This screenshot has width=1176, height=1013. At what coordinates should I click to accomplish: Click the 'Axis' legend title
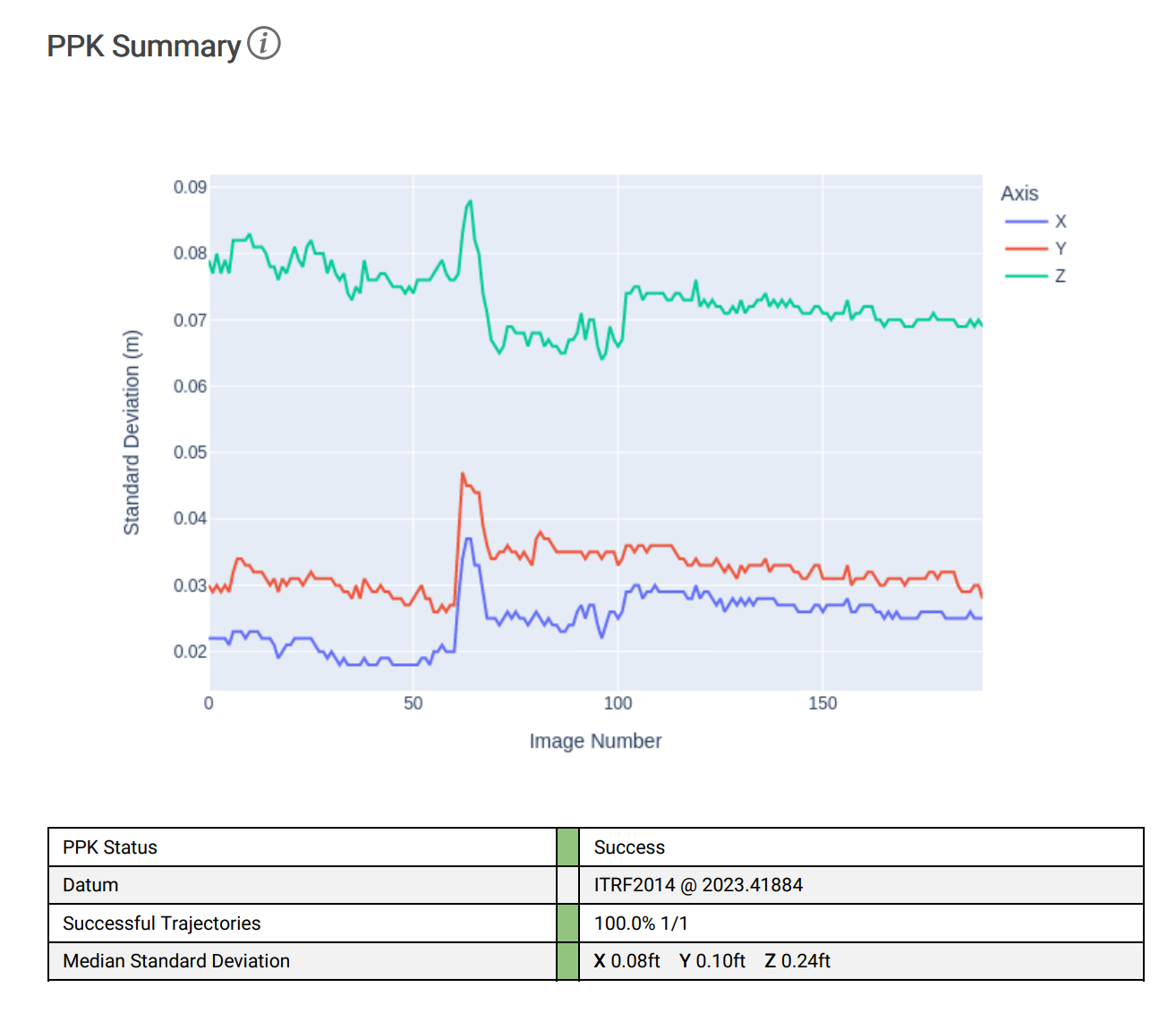pos(1019,193)
